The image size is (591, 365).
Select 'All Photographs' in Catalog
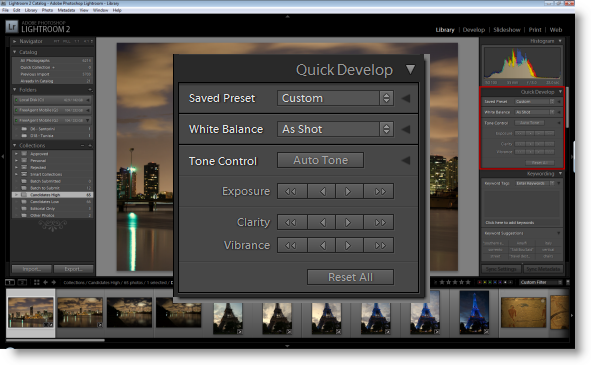point(52,60)
